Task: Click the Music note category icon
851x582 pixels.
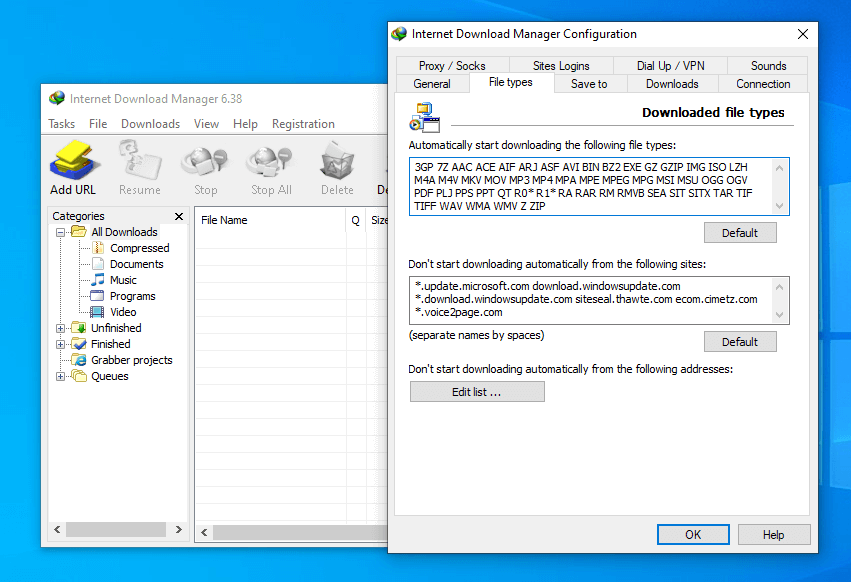Action: [98, 280]
